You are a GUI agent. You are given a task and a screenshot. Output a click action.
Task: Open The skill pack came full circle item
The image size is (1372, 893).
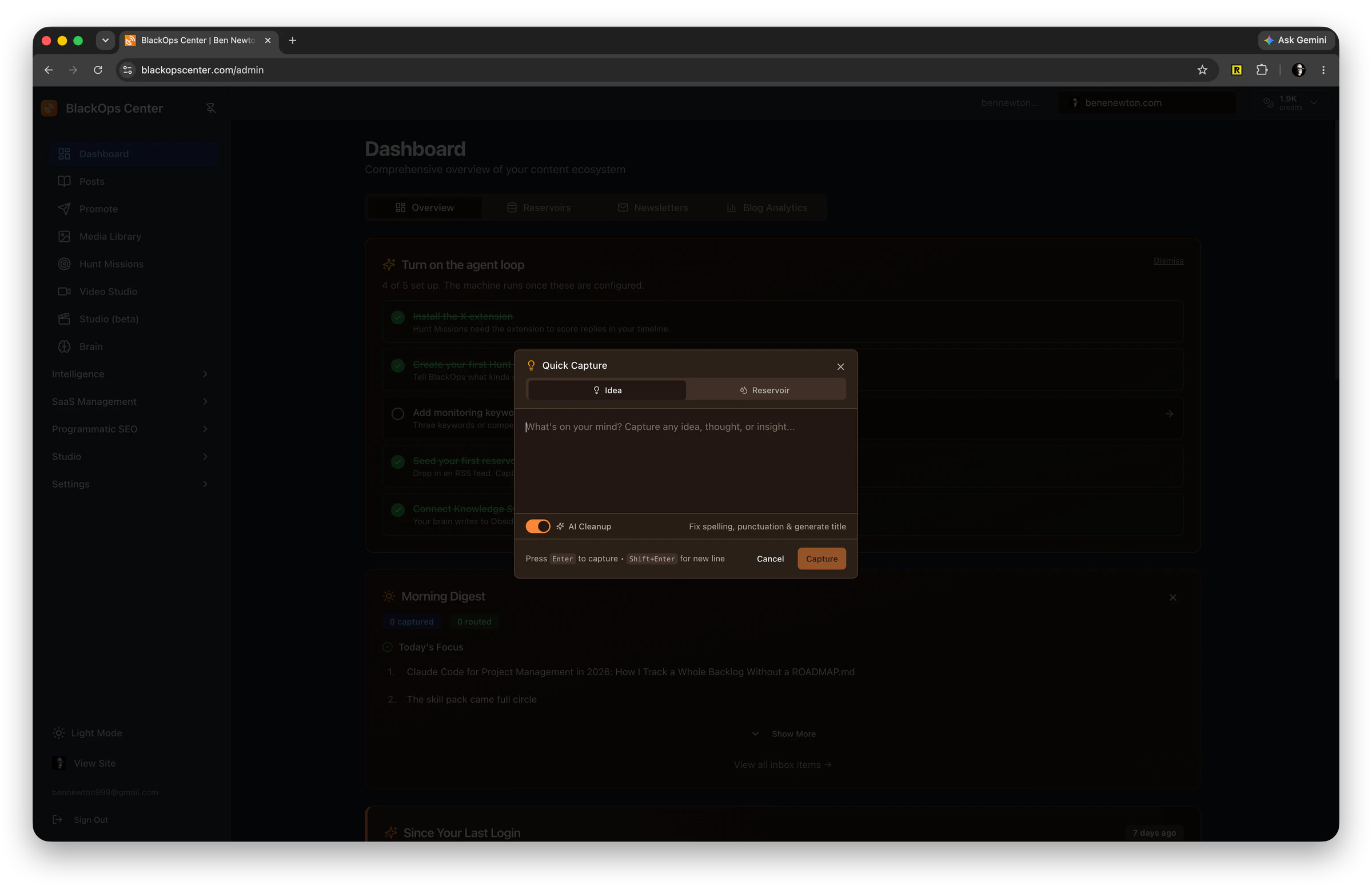tap(472, 700)
